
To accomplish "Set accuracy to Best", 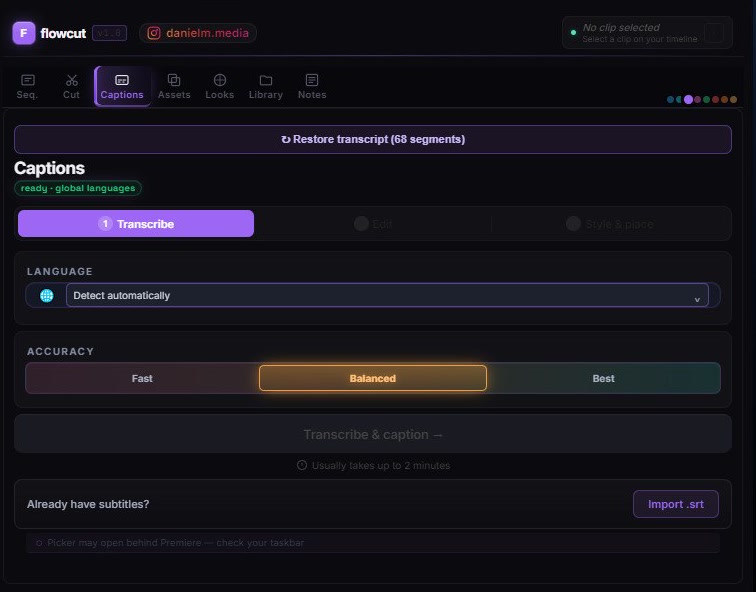I will point(604,378).
